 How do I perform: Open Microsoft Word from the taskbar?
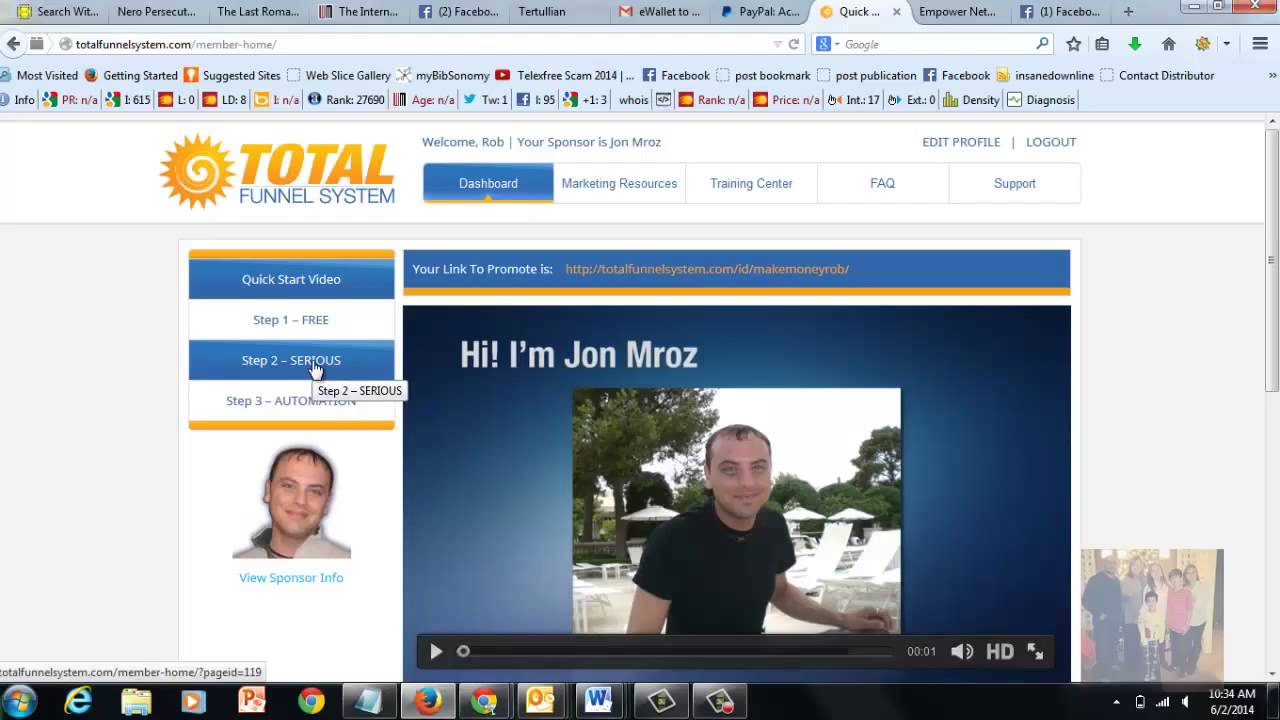click(598, 701)
